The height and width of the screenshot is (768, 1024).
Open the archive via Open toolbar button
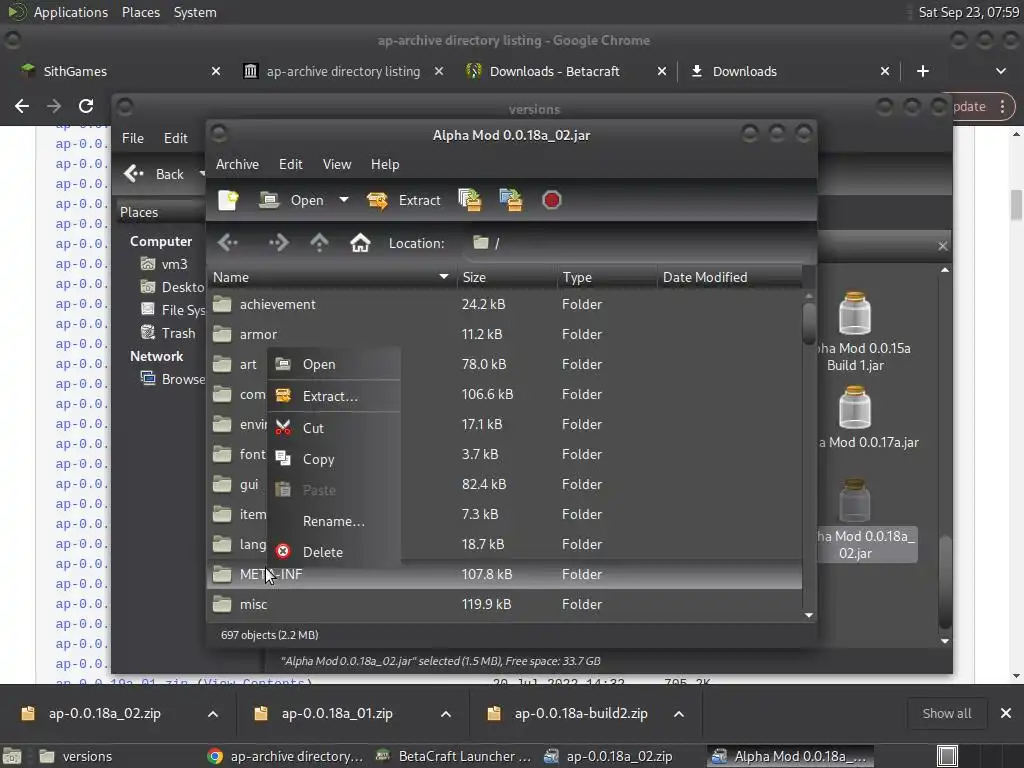[x=291, y=200]
